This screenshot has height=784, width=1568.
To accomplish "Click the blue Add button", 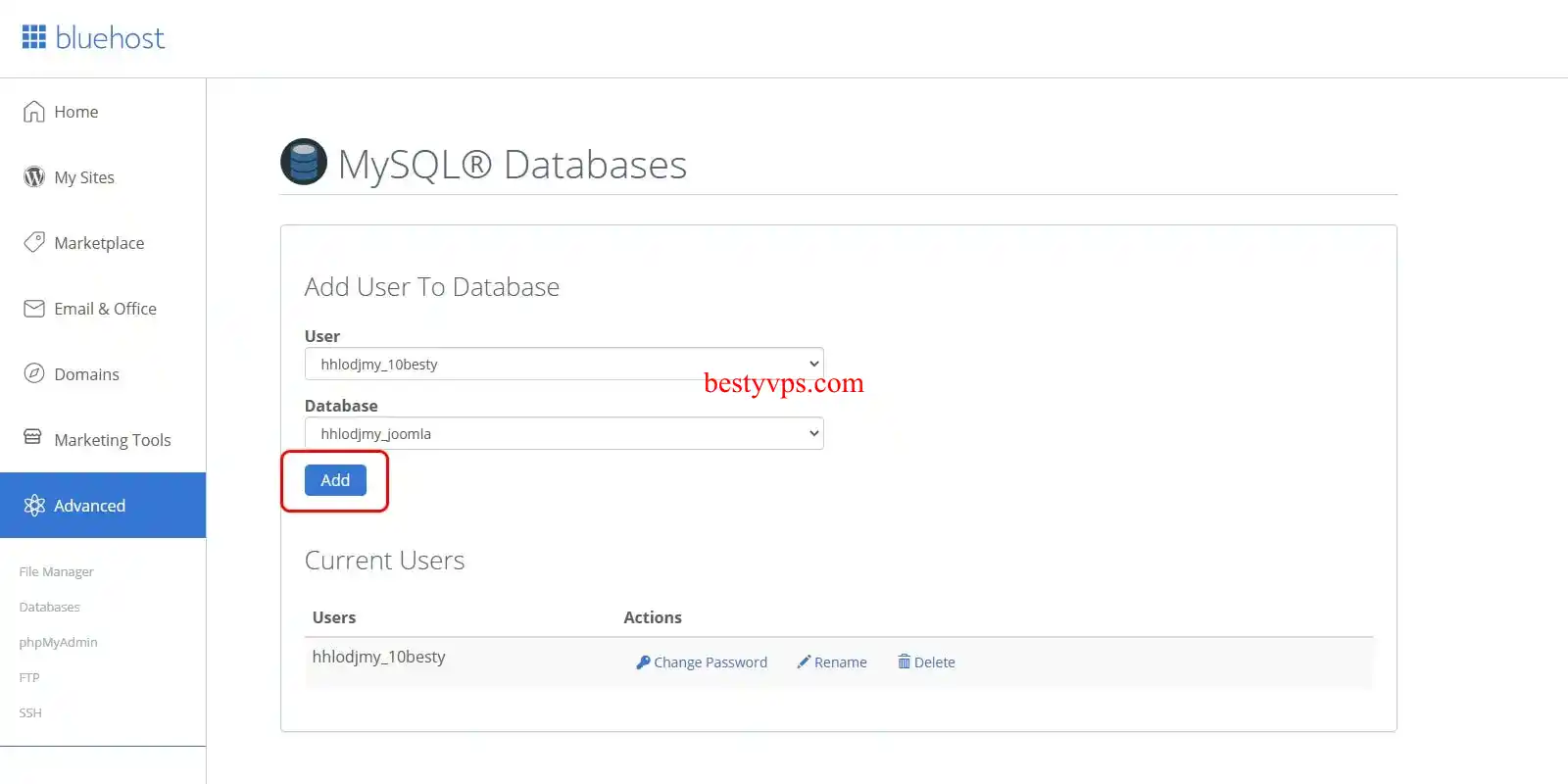I will [x=335, y=480].
